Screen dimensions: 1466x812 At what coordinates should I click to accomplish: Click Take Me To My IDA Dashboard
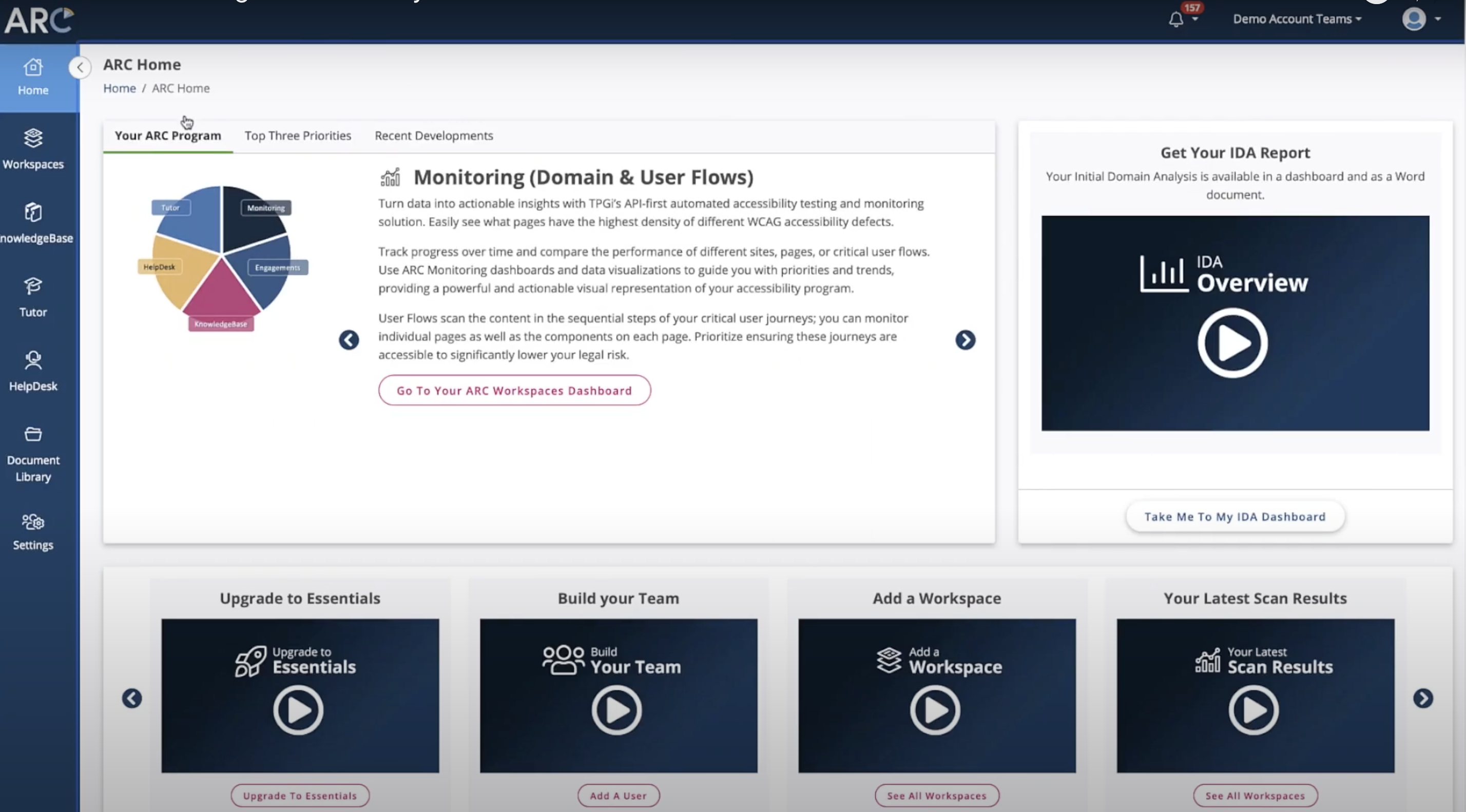[1234, 517]
